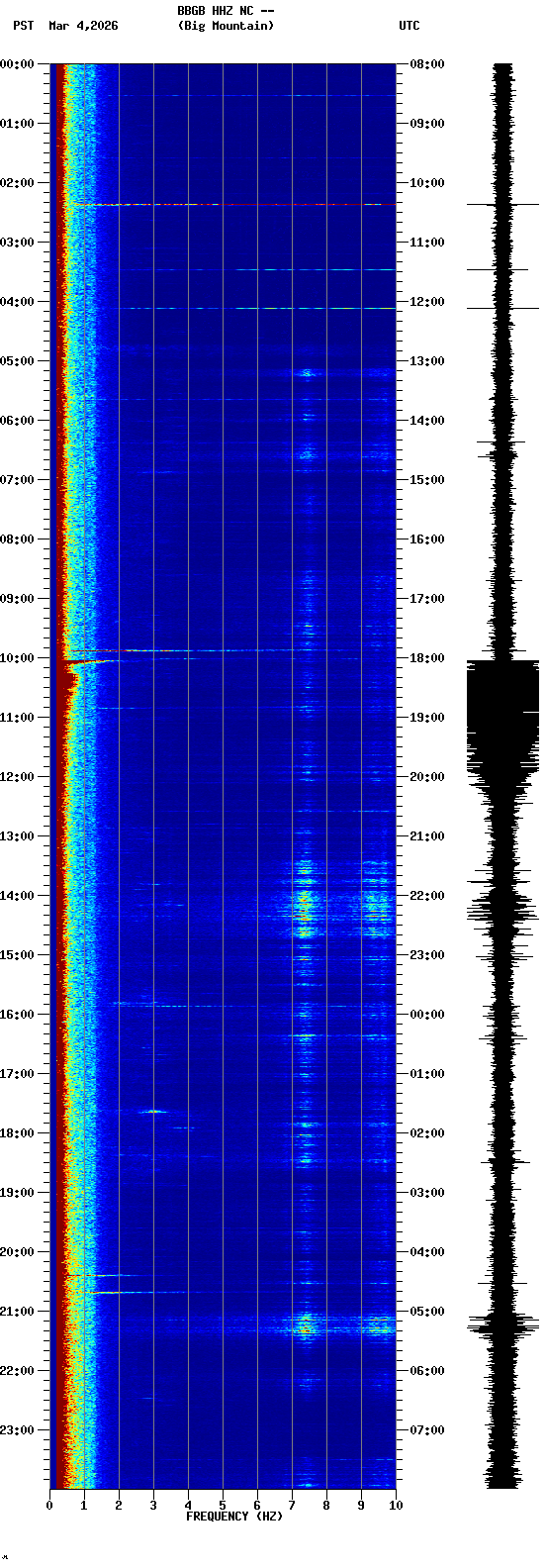This screenshot has height=1568, width=546.
Task: Click the 3 Hz frequency tick label
Action: click(153, 1506)
